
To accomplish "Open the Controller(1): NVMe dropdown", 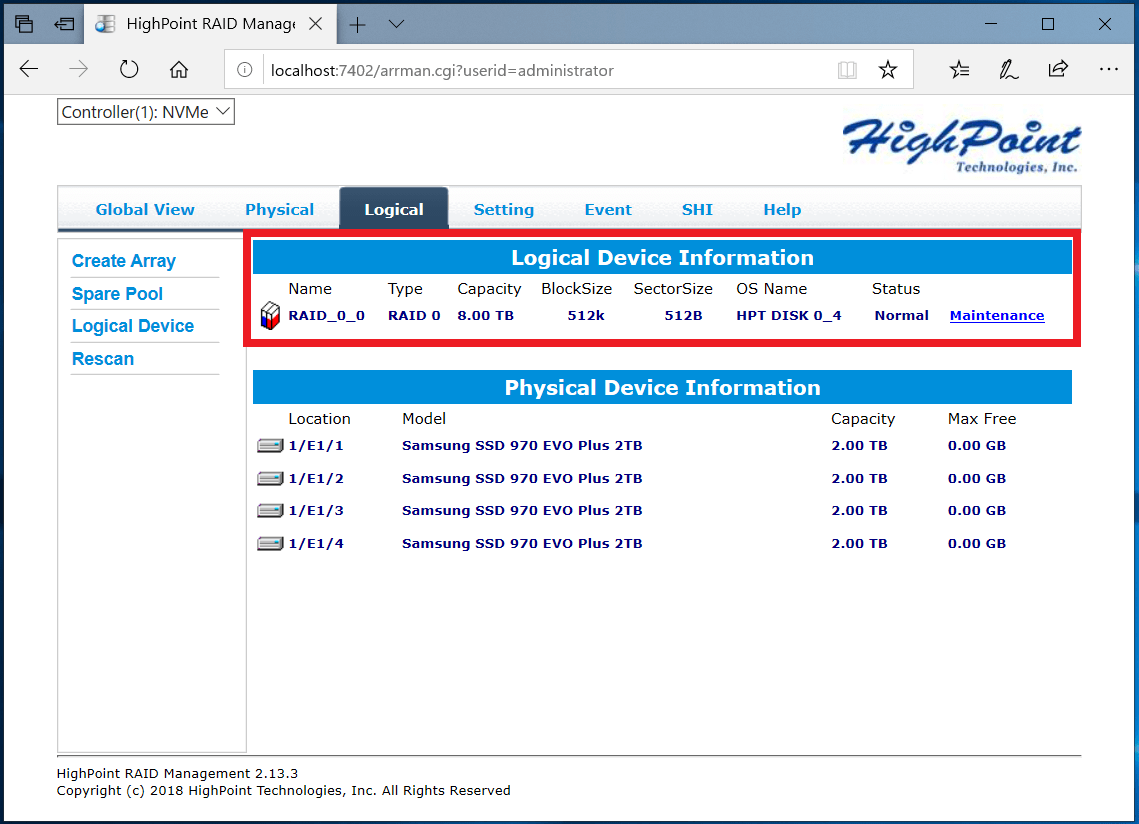I will pos(146,112).
